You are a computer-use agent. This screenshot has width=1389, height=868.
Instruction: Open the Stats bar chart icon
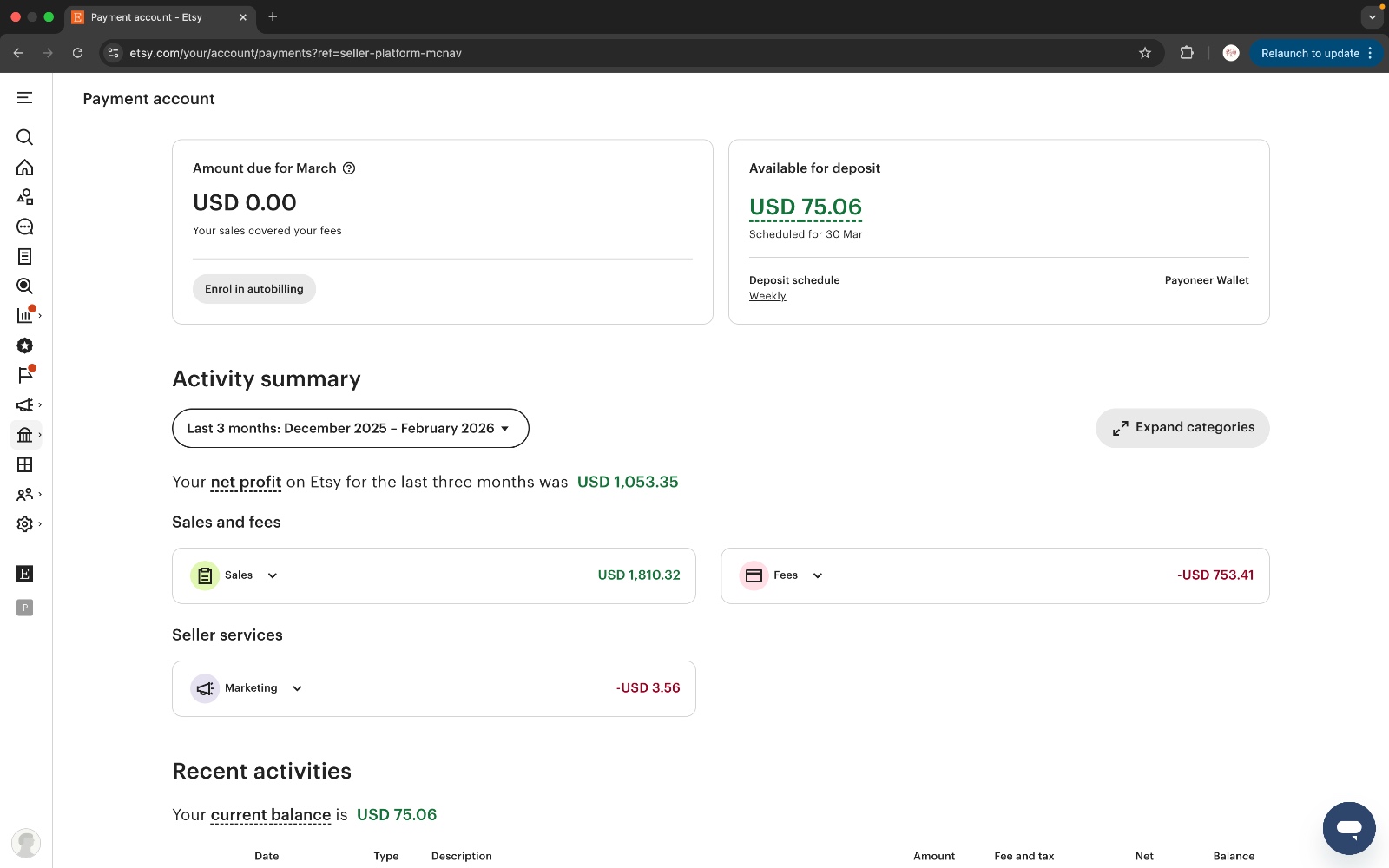point(25,316)
